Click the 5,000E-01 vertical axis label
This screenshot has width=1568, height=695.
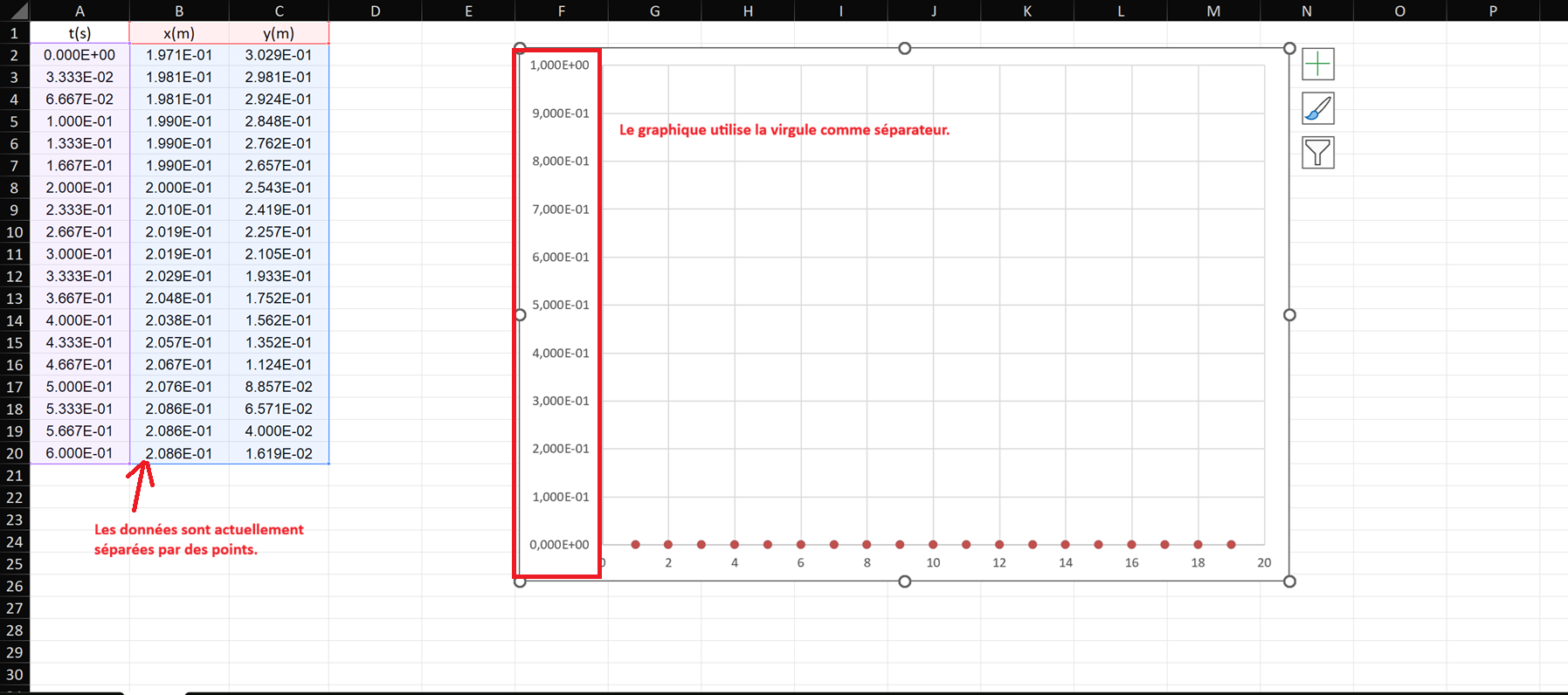[x=561, y=305]
